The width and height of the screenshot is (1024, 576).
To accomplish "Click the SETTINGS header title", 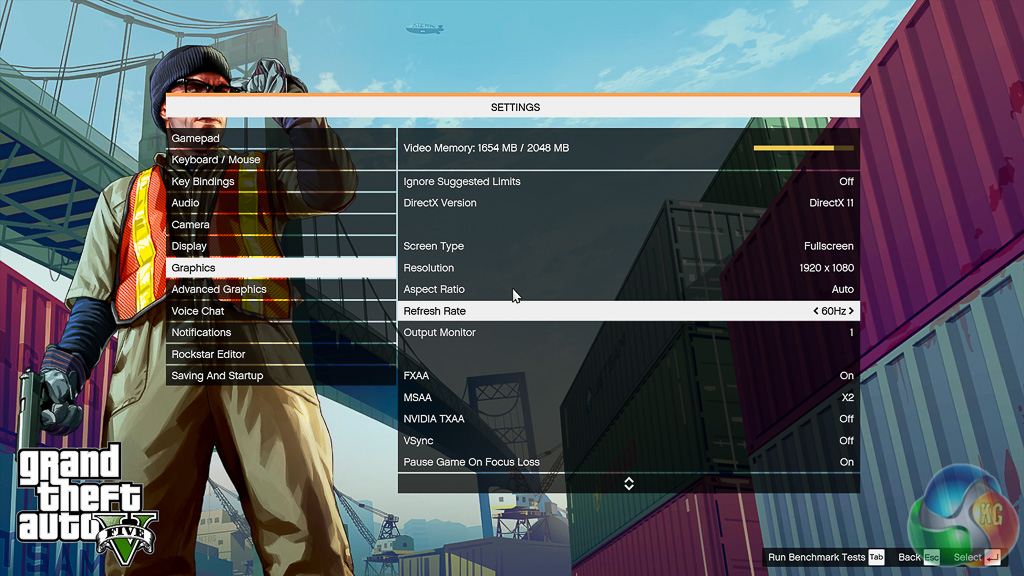I will tap(515, 107).
